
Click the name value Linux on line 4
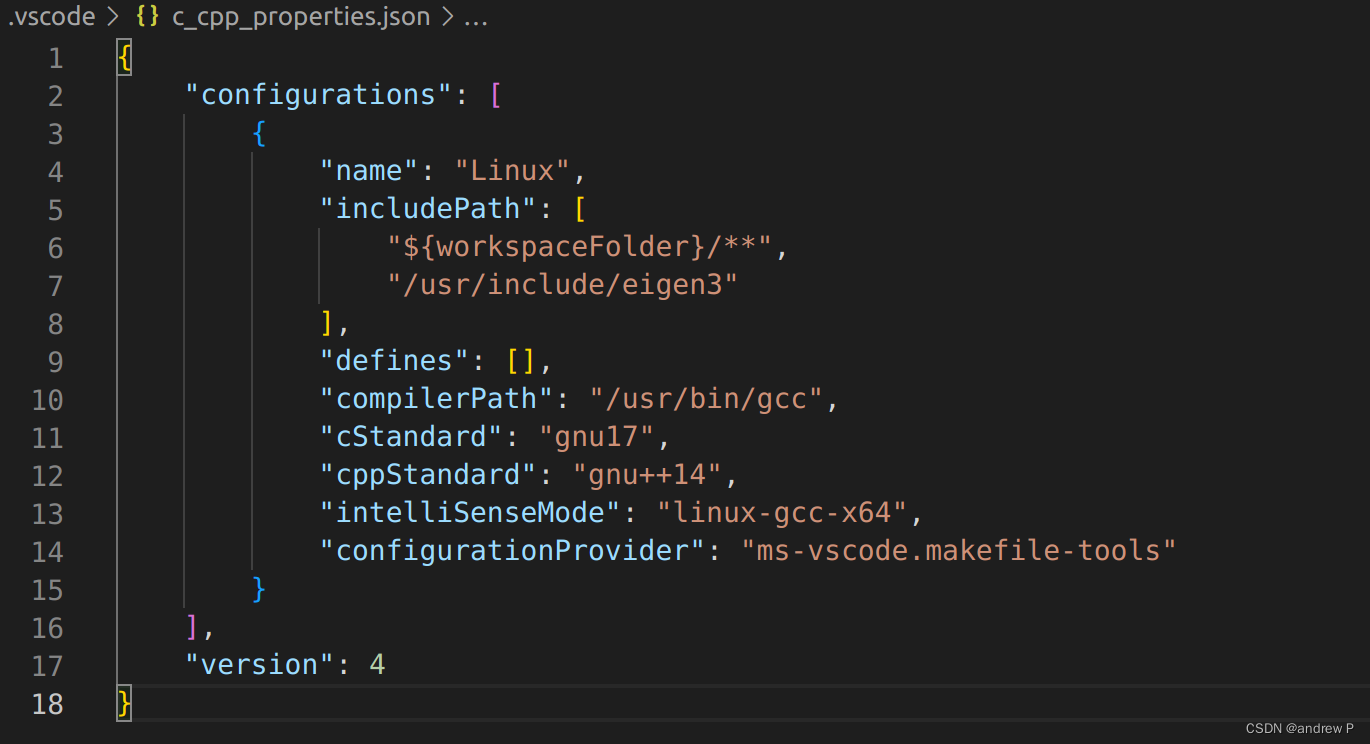point(512,170)
